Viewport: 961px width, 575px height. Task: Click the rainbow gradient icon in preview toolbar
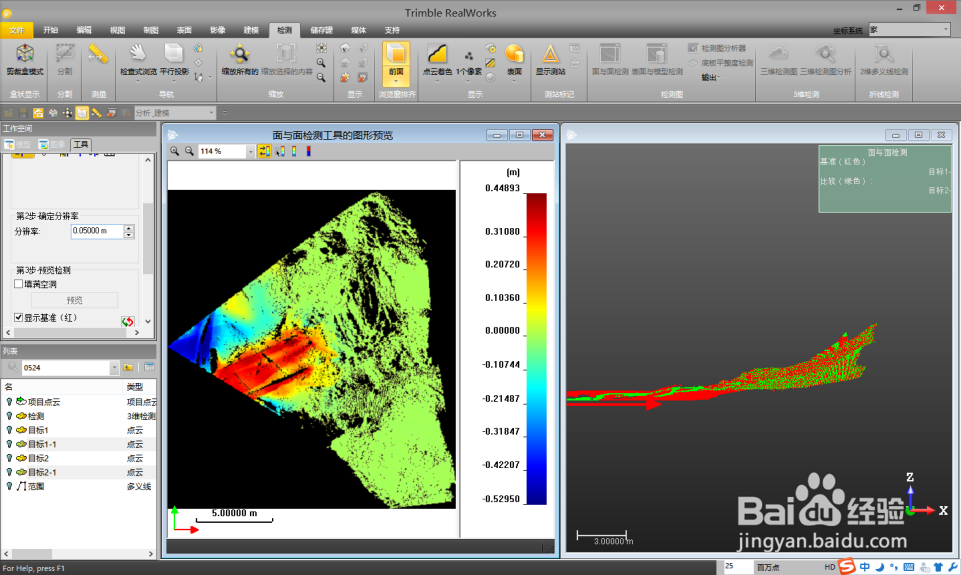coord(294,151)
